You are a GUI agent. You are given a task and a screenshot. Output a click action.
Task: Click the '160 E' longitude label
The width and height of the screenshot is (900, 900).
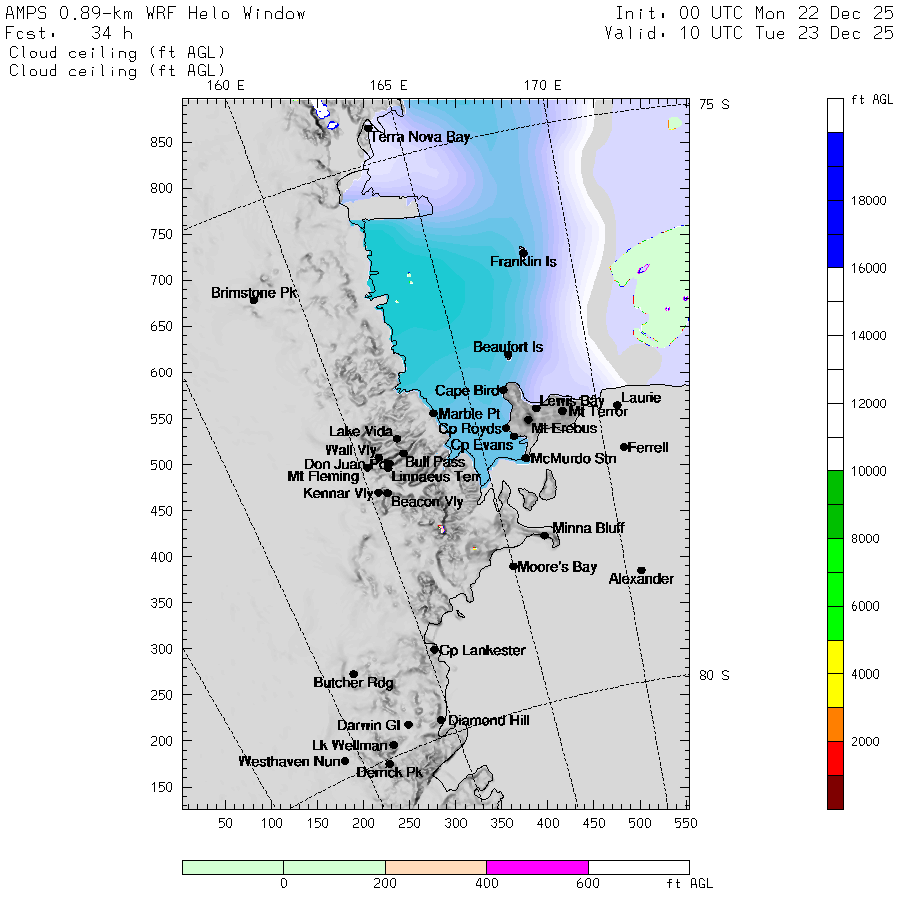(226, 86)
